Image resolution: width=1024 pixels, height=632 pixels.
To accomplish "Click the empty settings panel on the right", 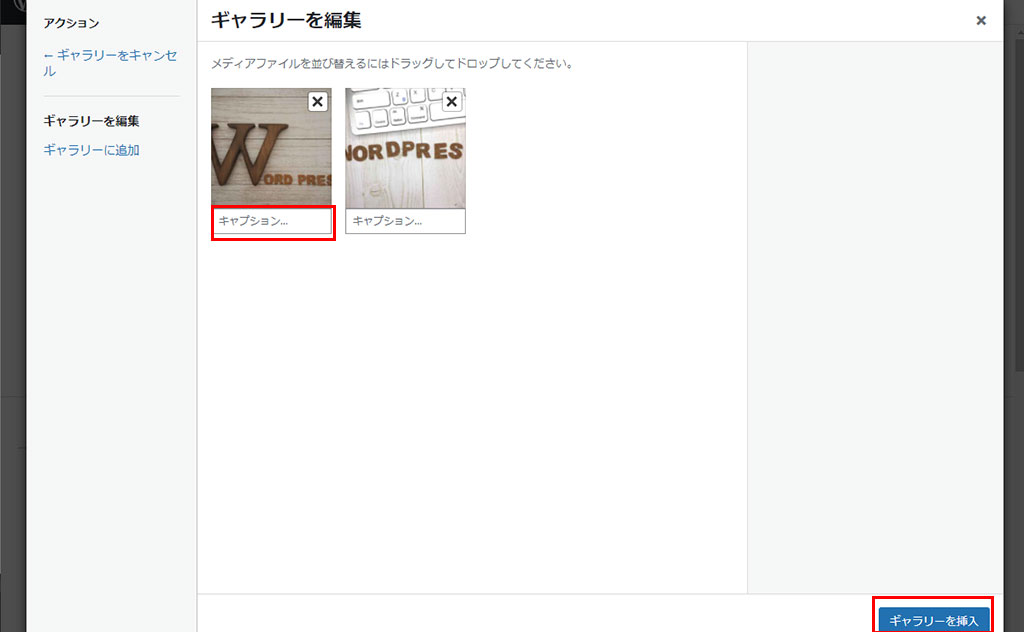I will 875,300.
